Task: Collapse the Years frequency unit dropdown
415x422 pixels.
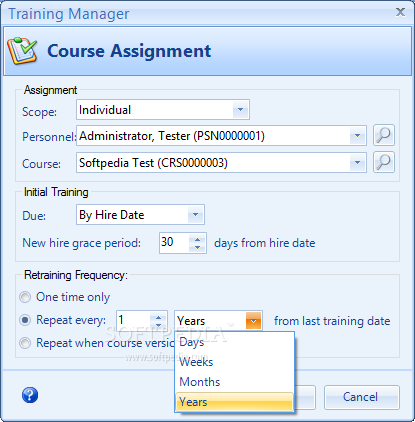Action: pyautogui.click(x=253, y=321)
